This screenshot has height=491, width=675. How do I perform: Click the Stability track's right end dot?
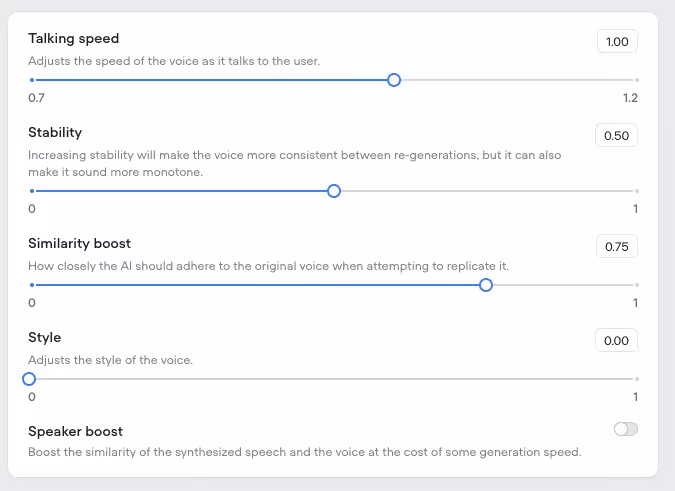(637, 190)
